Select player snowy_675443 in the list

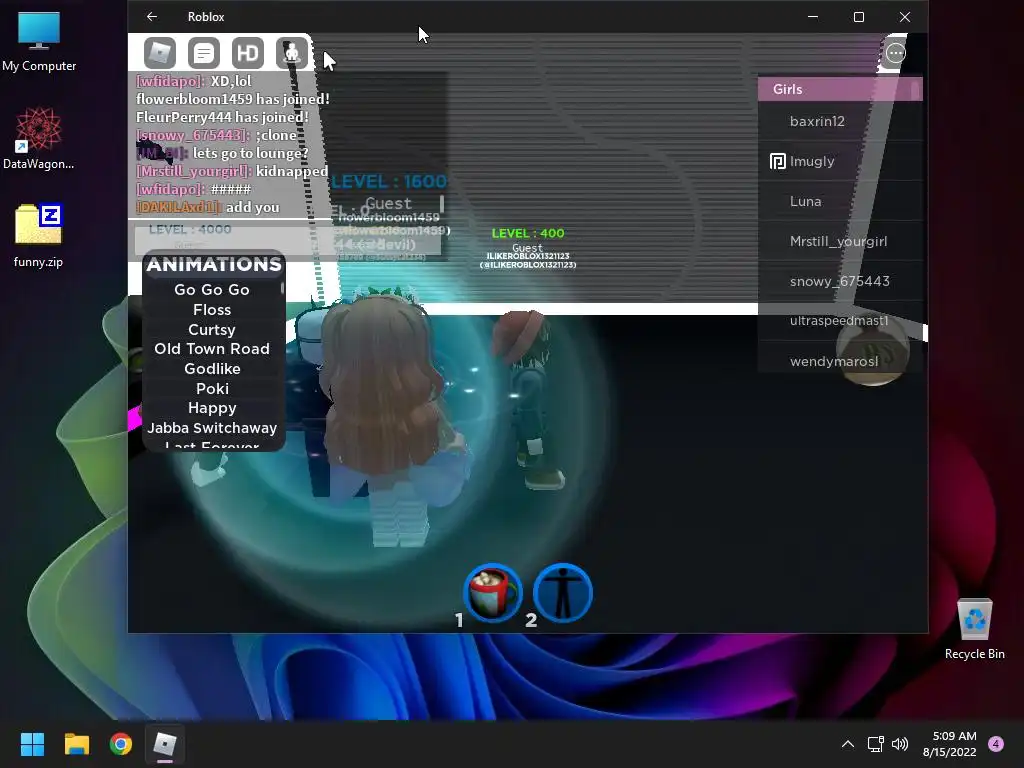840,281
